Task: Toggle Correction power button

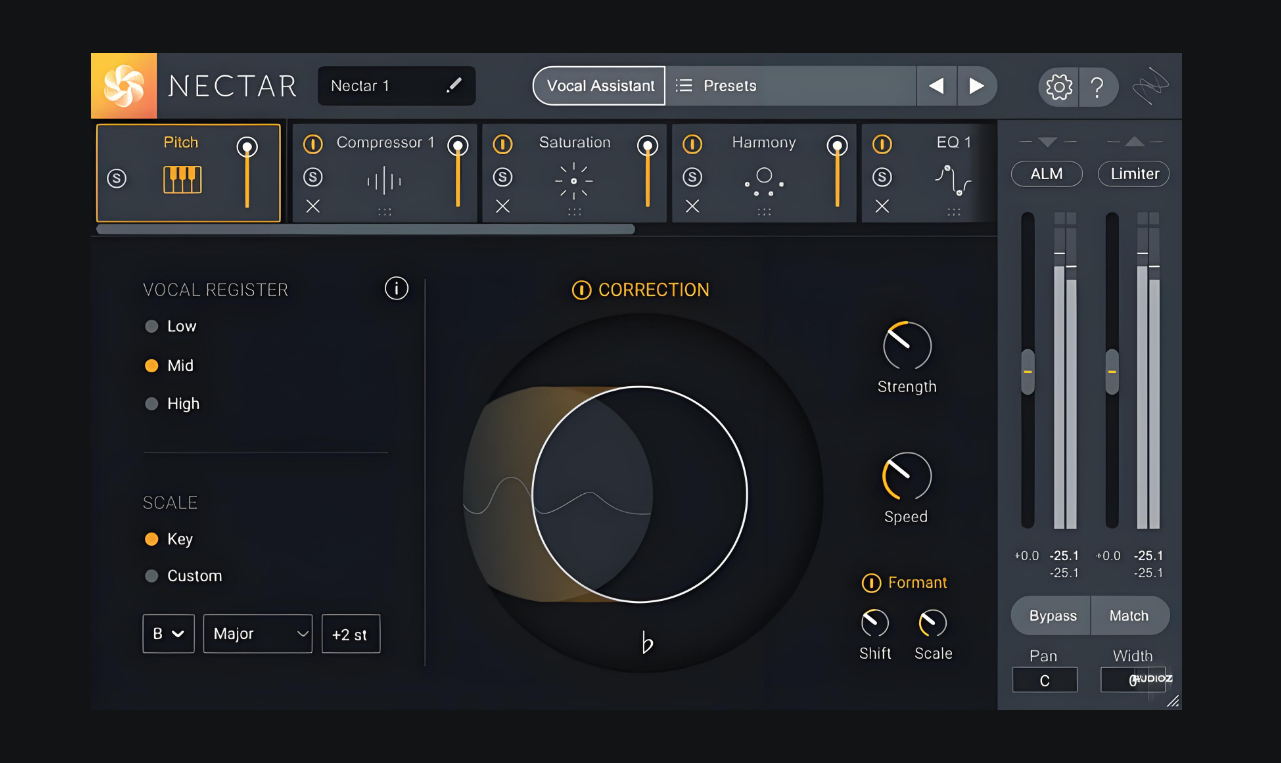Action: click(581, 290)
